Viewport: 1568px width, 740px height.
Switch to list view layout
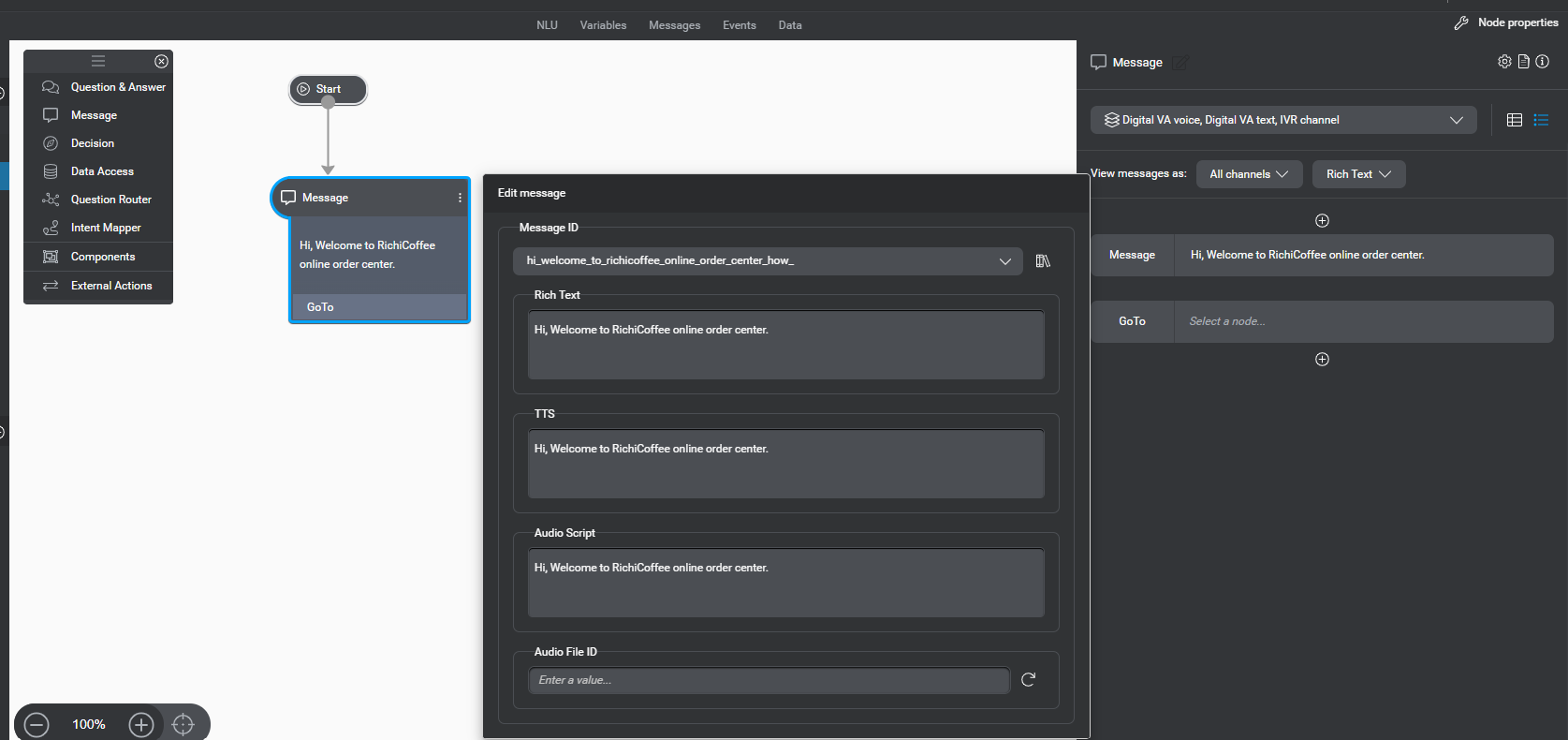(1541, 120)
